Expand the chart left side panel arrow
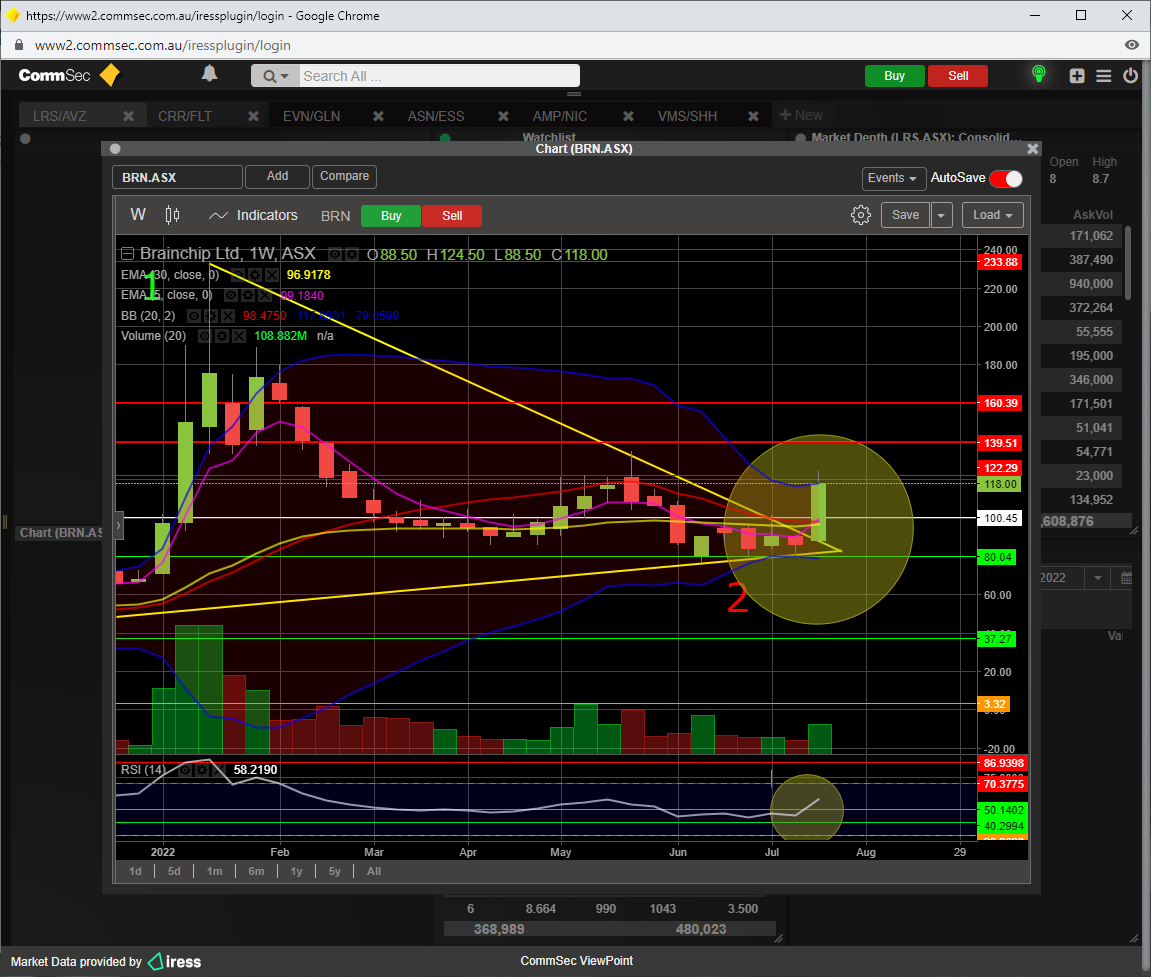 (118, 525)
